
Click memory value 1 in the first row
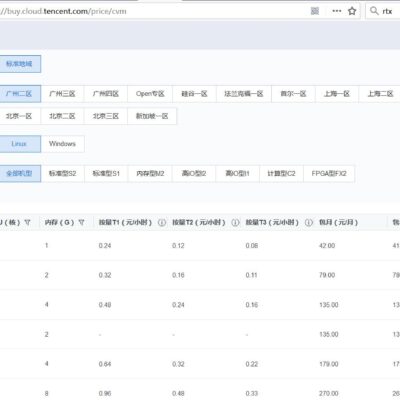click(x=46, y=246)
